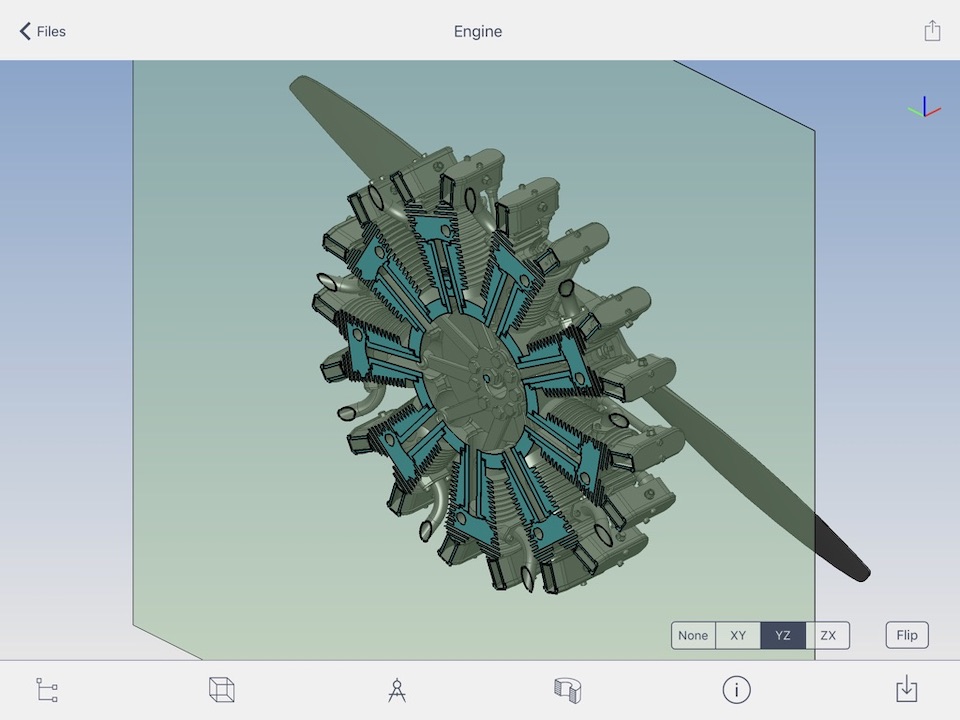960x720 pixels.
Task: Flip the section plane direction
Action: pyautogui.click(x=907, y=635)
